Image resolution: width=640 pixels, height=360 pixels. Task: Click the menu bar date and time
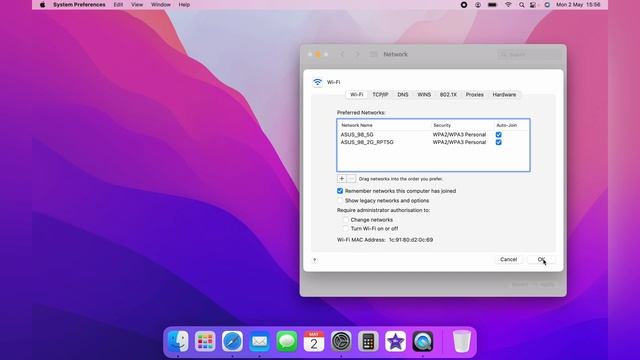pos(578,5)
